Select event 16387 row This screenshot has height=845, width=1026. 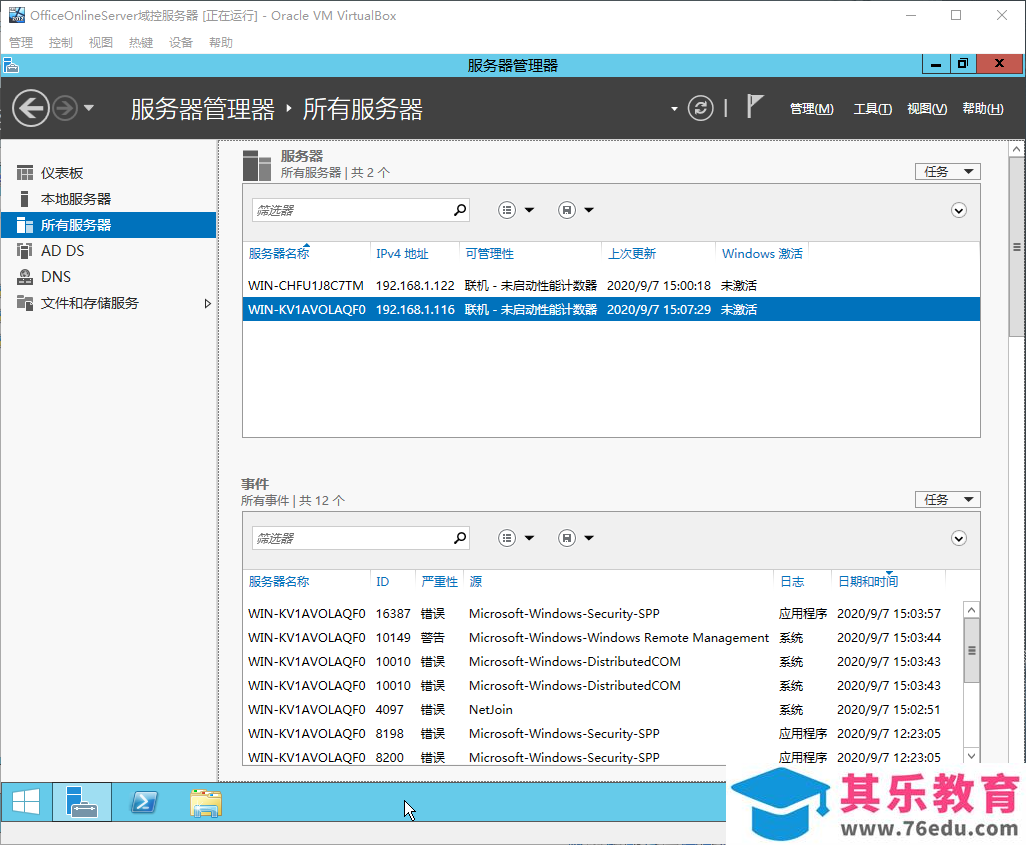click(602, 614)
